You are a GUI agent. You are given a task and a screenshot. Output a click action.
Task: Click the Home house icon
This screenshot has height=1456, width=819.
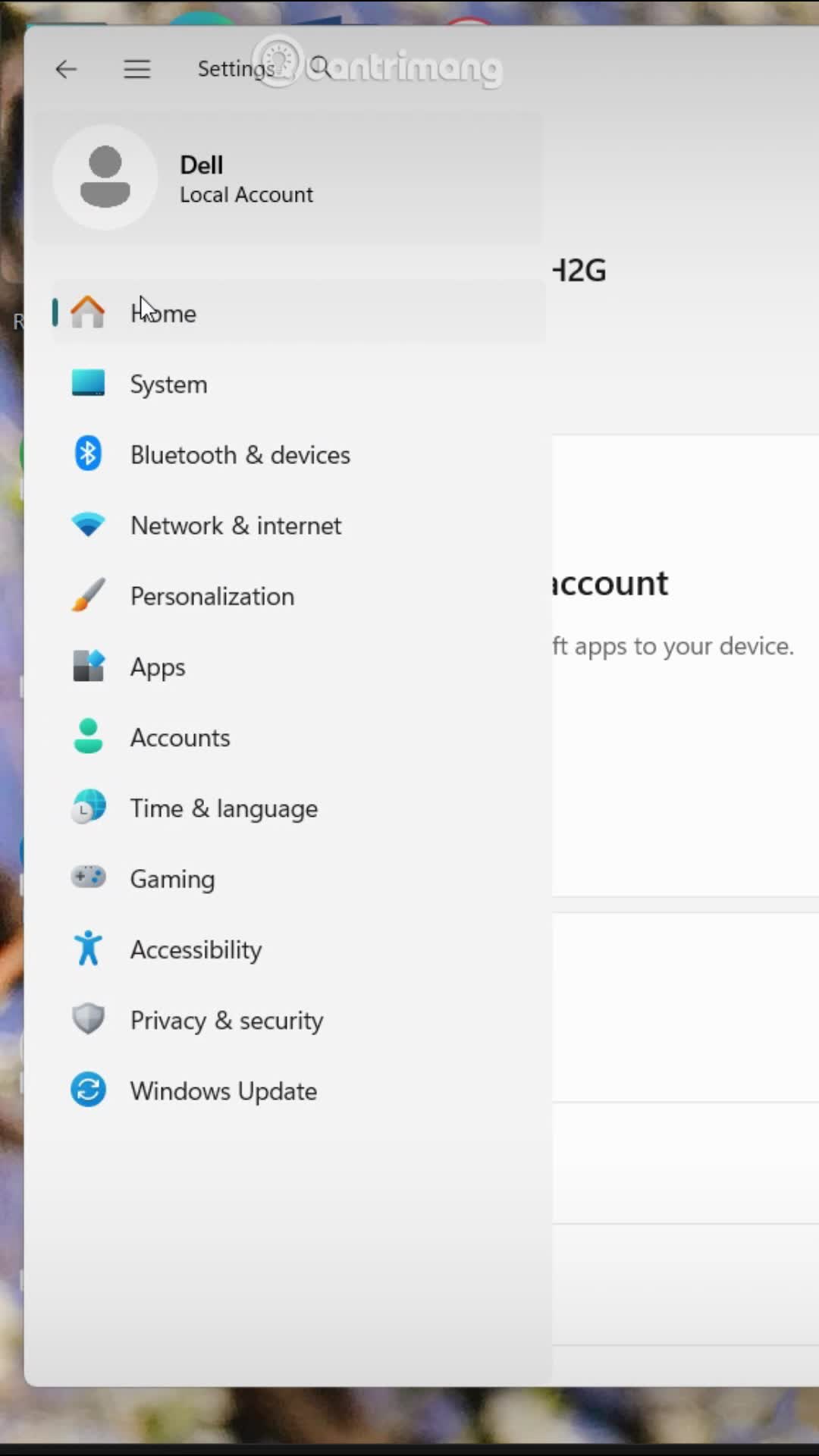pyautogui.click(x=88, y=312)
